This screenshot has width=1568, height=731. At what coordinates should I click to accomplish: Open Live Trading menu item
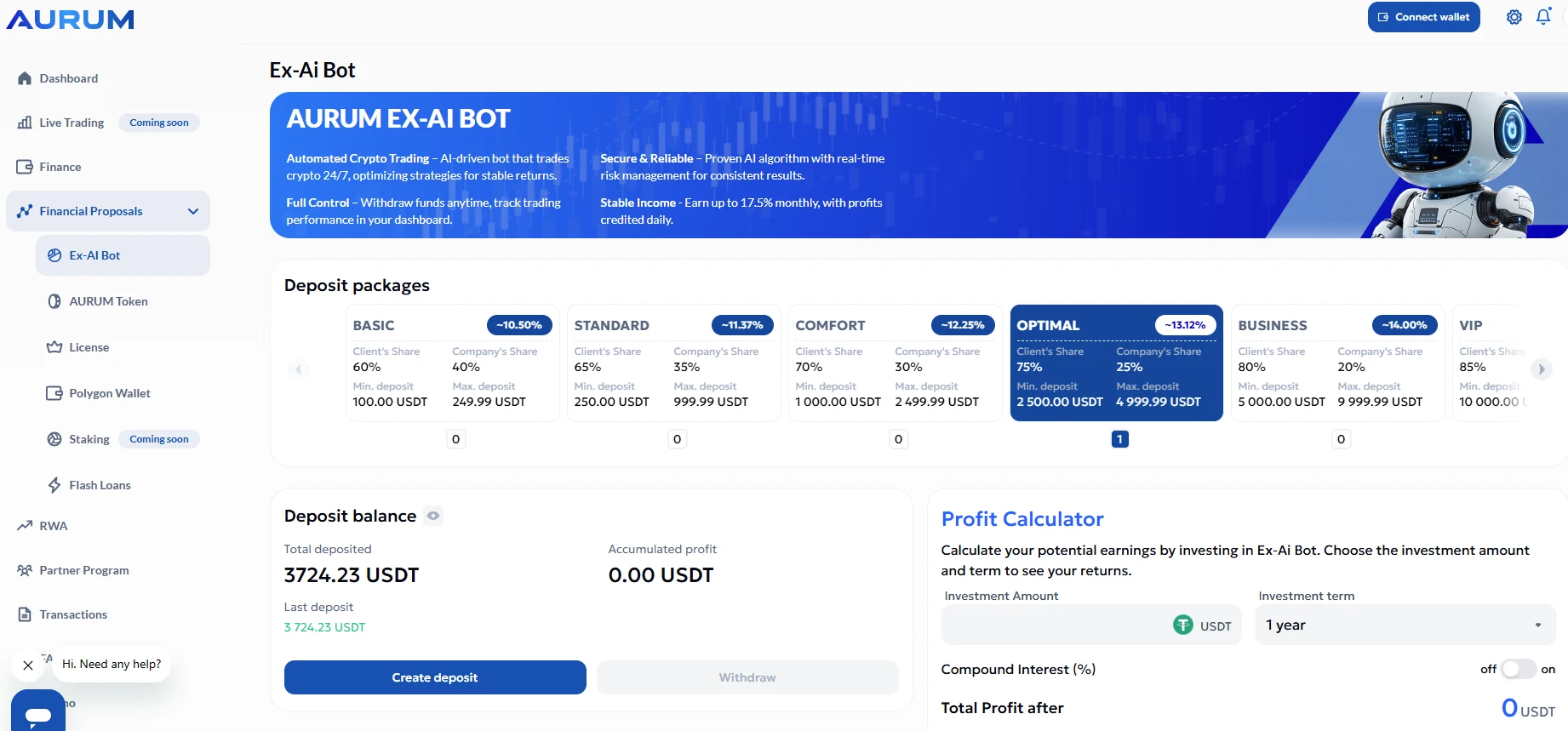coord(72,123)
